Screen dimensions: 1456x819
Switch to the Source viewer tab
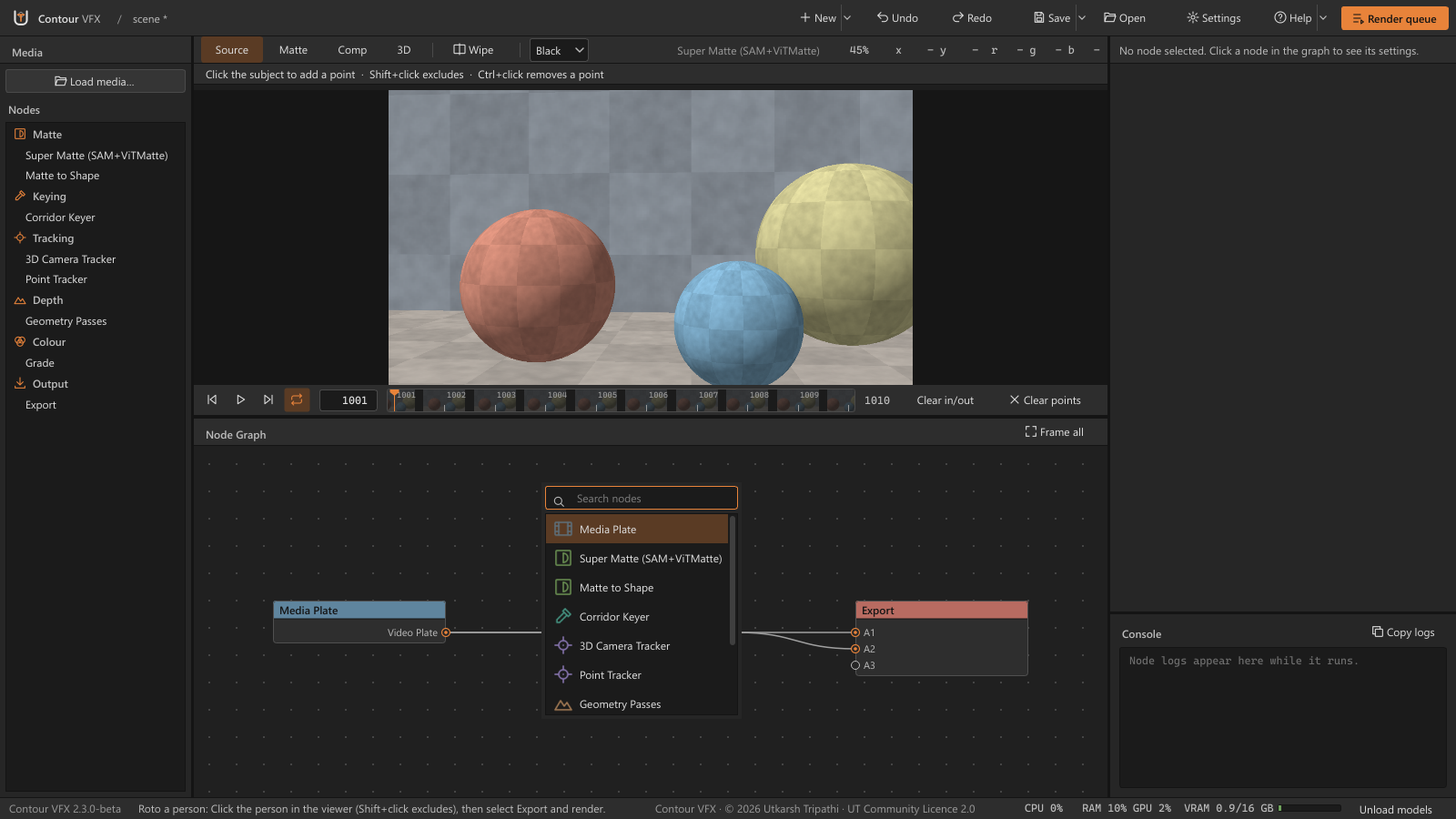[232, 50]
